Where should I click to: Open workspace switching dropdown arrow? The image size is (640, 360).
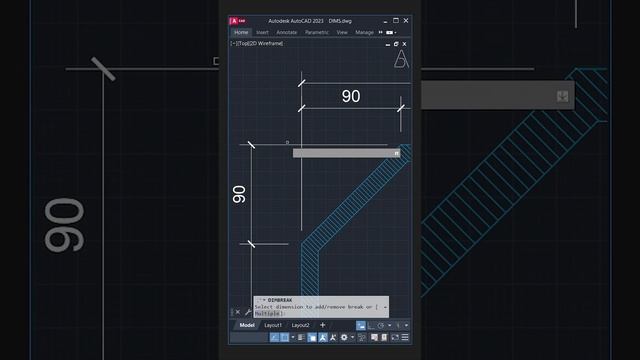(353, 337)
